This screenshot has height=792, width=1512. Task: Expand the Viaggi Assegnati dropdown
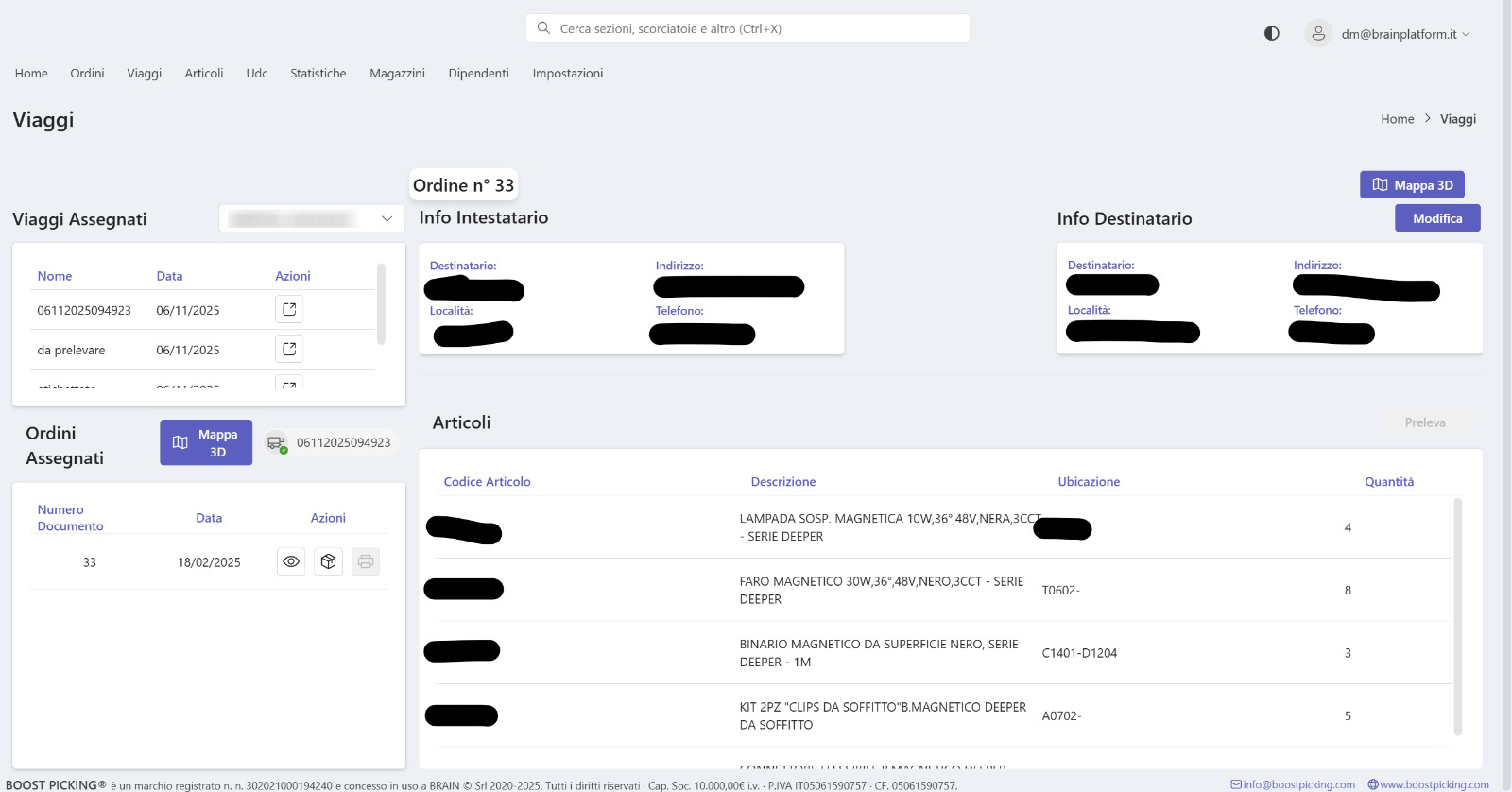[x=387, y=218]
